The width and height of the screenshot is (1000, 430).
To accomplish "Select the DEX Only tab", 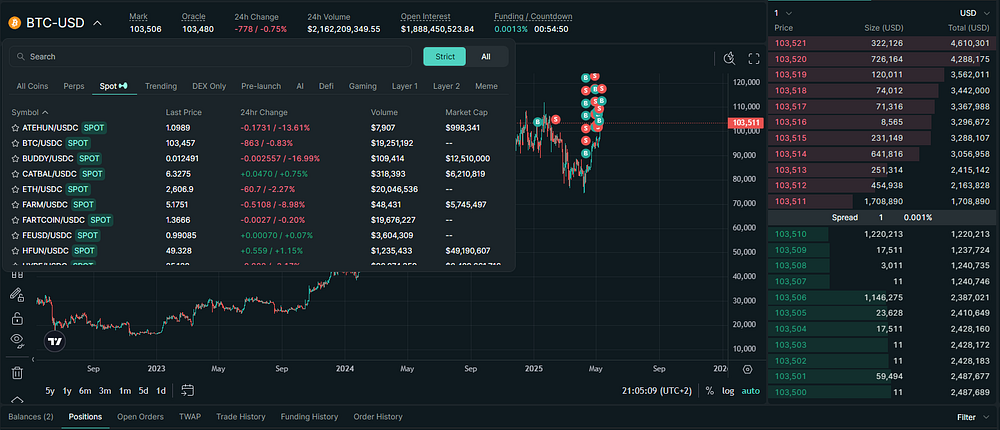I will (209, 86).
